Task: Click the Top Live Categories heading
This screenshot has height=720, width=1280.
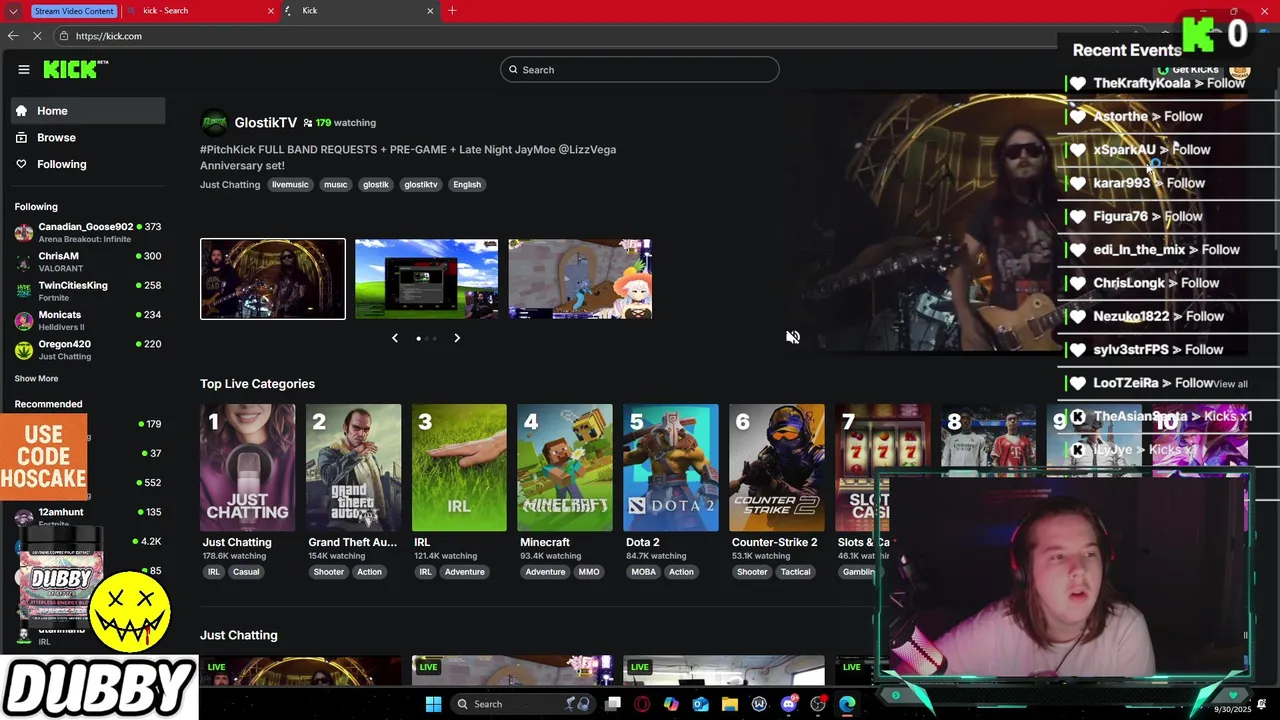Action: point(257,384)
